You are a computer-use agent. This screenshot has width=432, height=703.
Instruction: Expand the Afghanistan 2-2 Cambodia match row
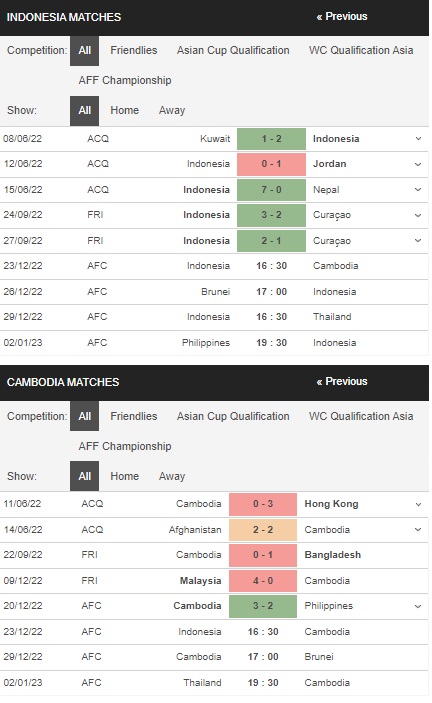coord(418,530)
